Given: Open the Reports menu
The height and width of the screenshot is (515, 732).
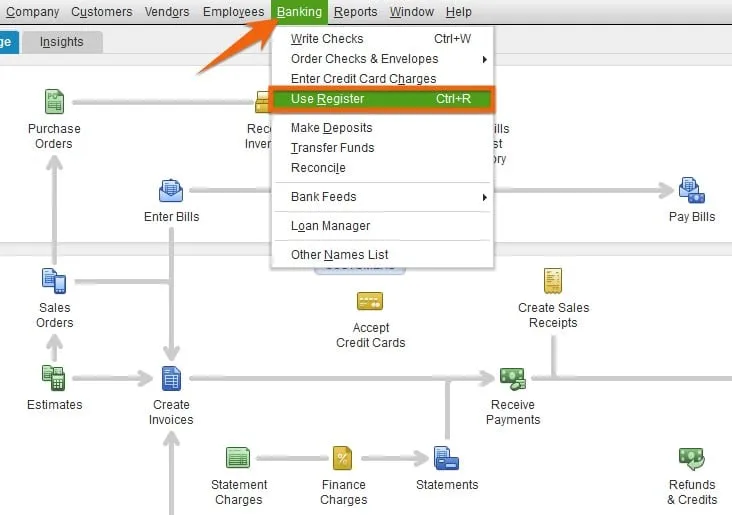Looking at the screenshot, I should (356, 12).
